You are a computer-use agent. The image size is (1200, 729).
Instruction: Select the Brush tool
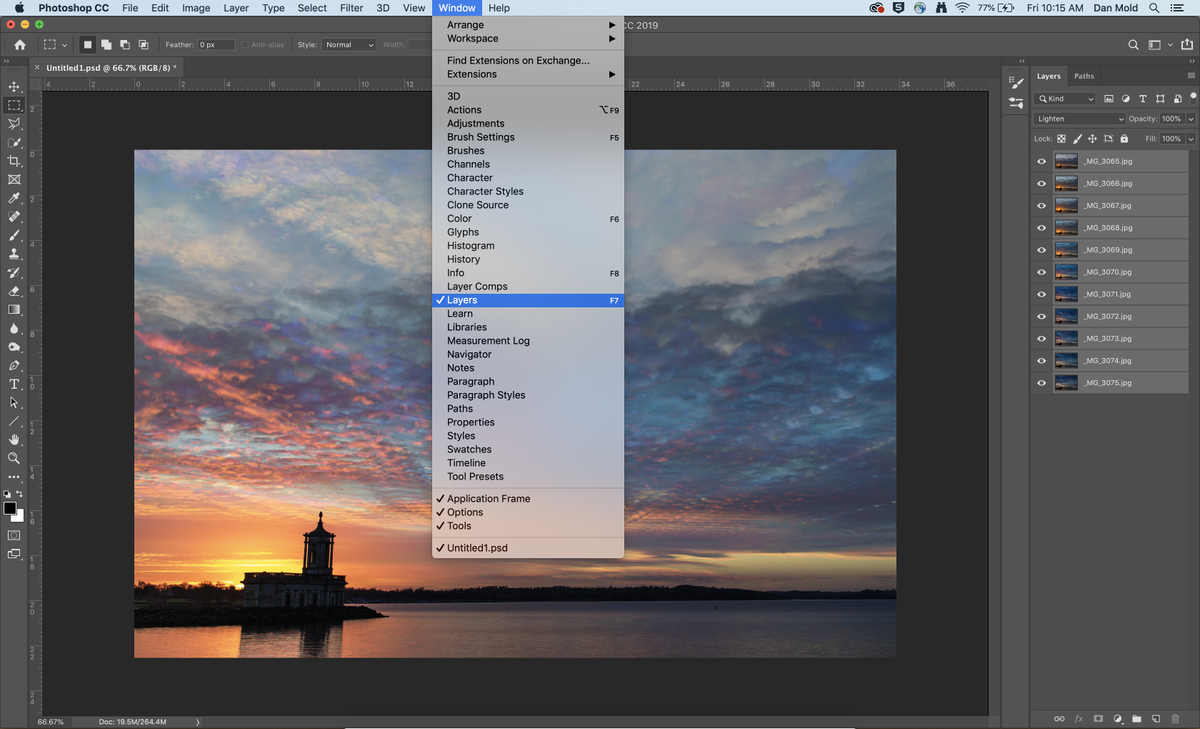pyautogui.click(x=14, y=237)
